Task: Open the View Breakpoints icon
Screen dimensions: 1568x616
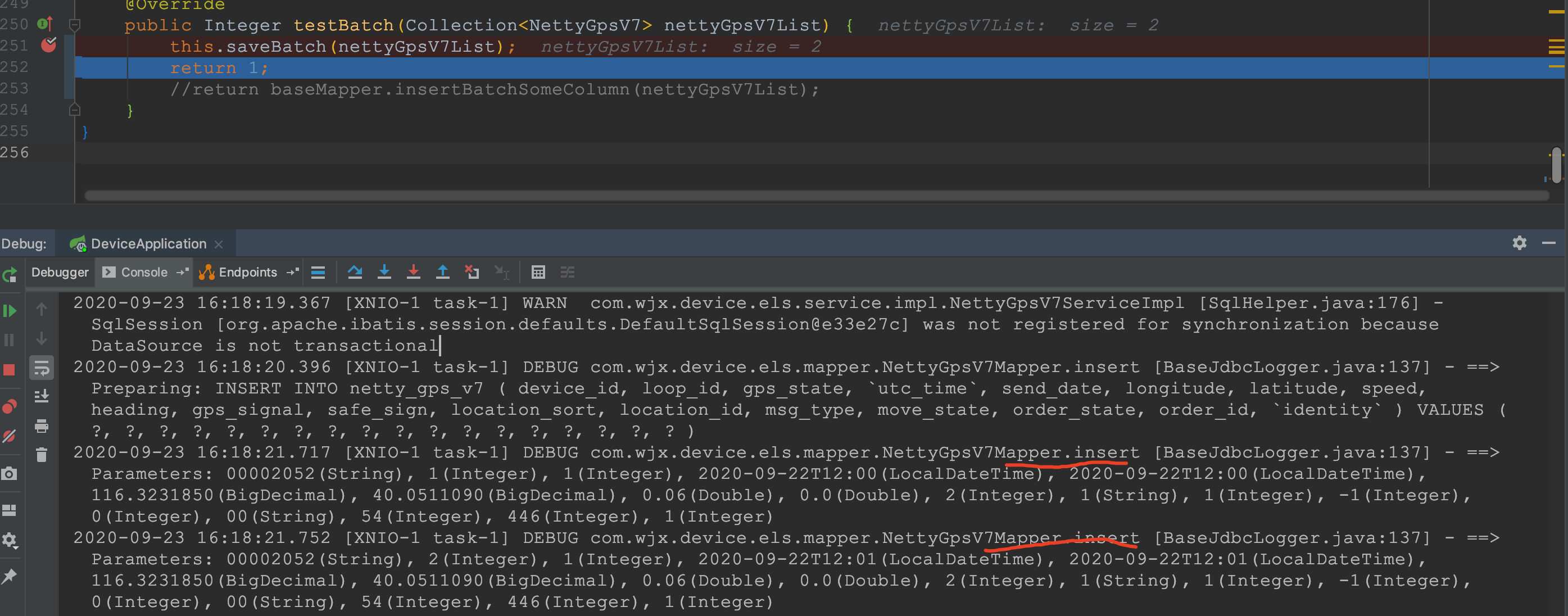Action: point(9,406)
